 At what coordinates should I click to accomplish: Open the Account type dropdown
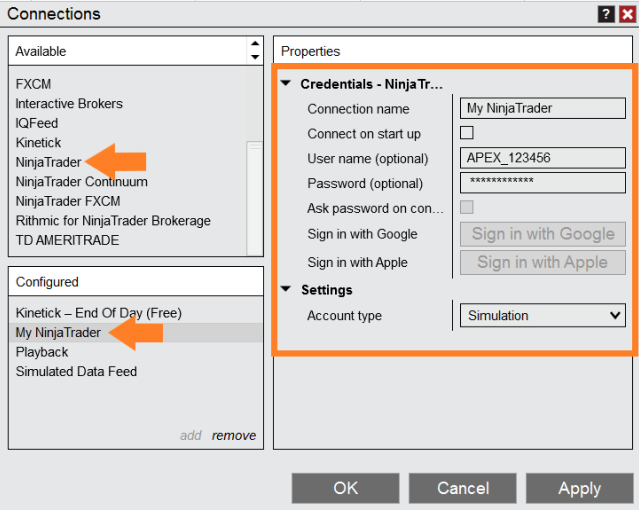coord(543,315)
